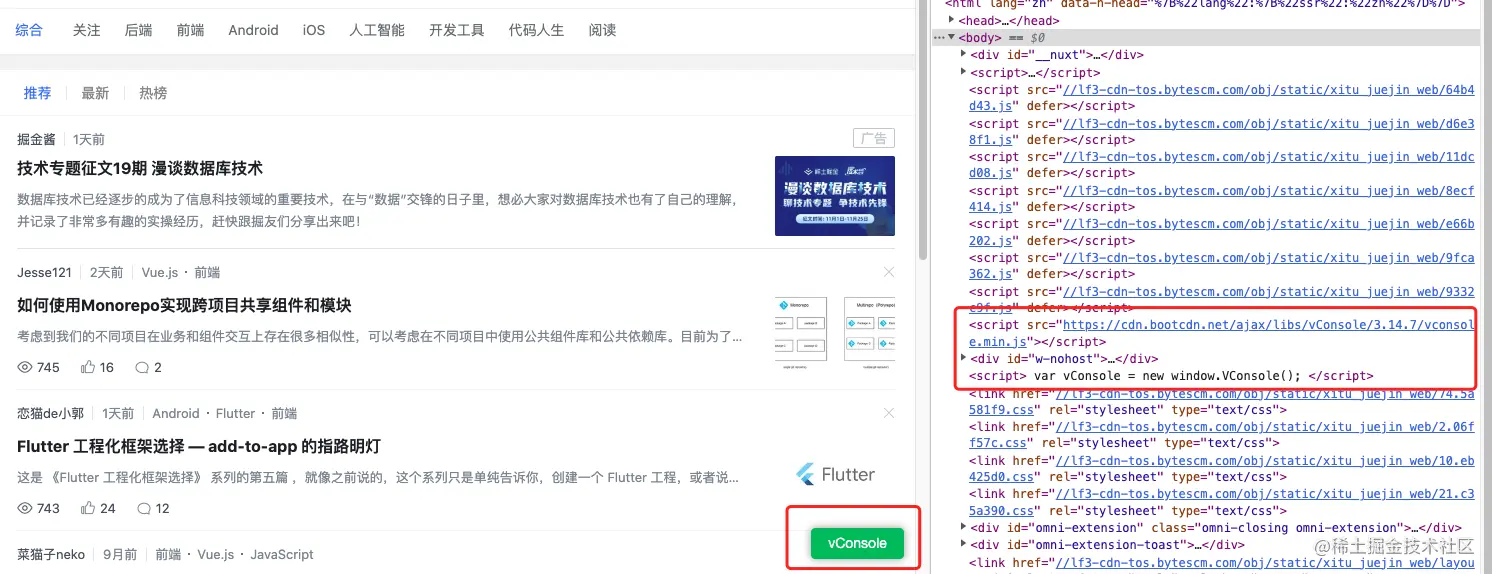Open author Jesse121 profile

click(x=44, y=272)
